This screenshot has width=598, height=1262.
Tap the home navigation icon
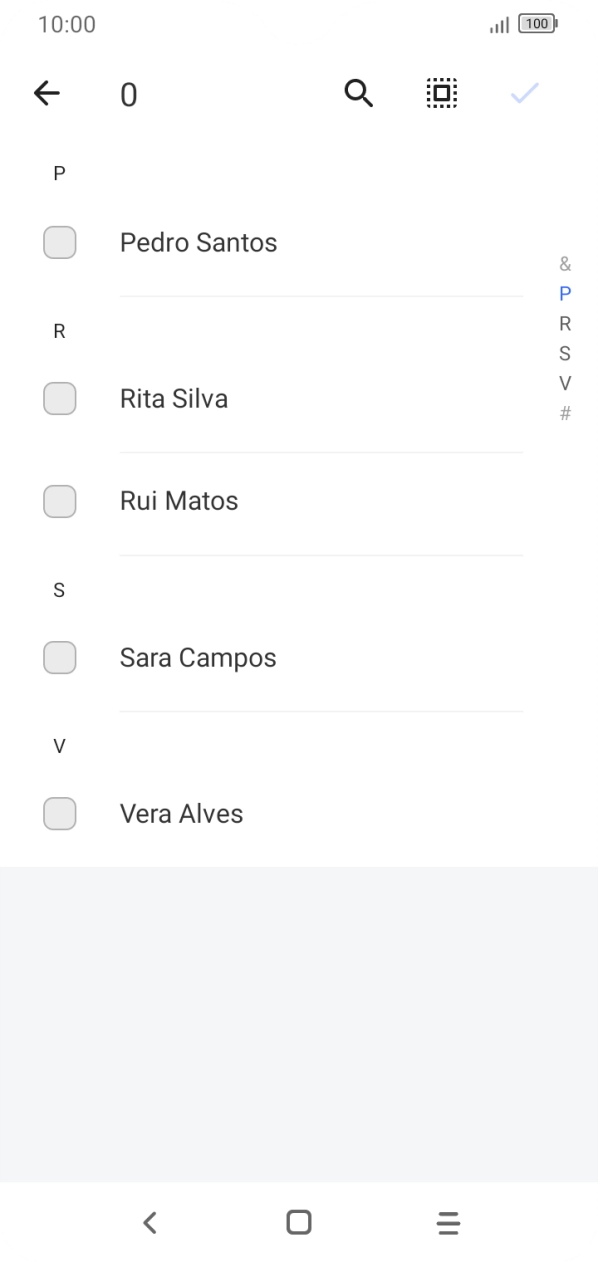(297, 1222)
